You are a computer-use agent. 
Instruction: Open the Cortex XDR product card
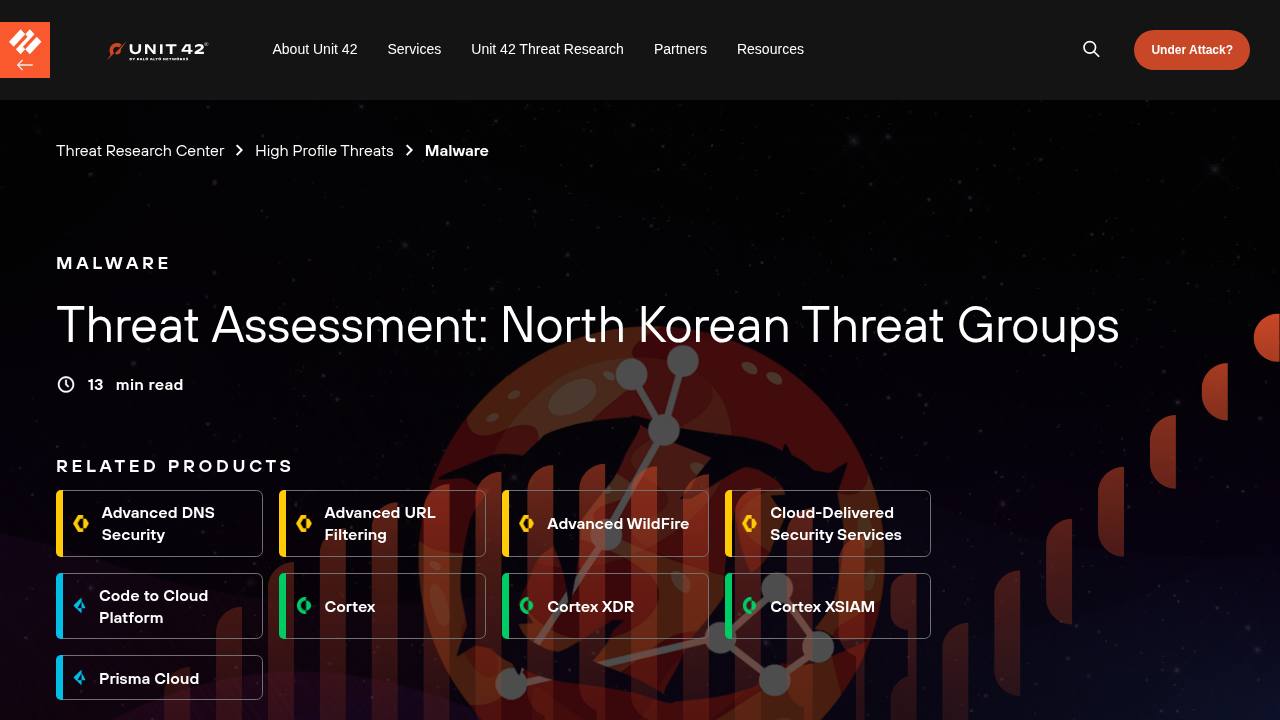click(605, 606)
